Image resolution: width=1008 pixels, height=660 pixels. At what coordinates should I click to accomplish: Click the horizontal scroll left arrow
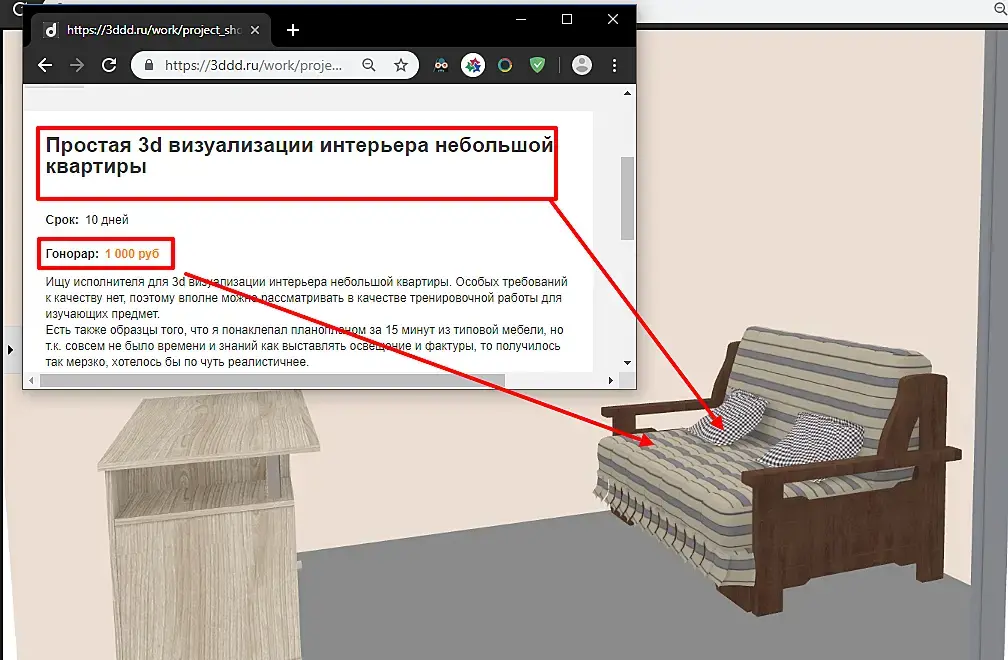click(32, 380)
